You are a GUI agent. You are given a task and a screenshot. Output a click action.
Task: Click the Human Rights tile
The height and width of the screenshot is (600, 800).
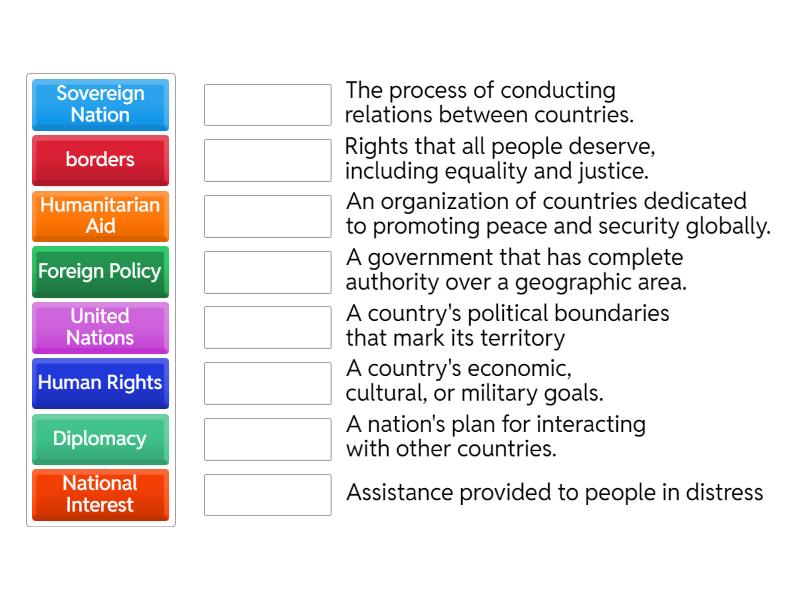tap(100, 383)
